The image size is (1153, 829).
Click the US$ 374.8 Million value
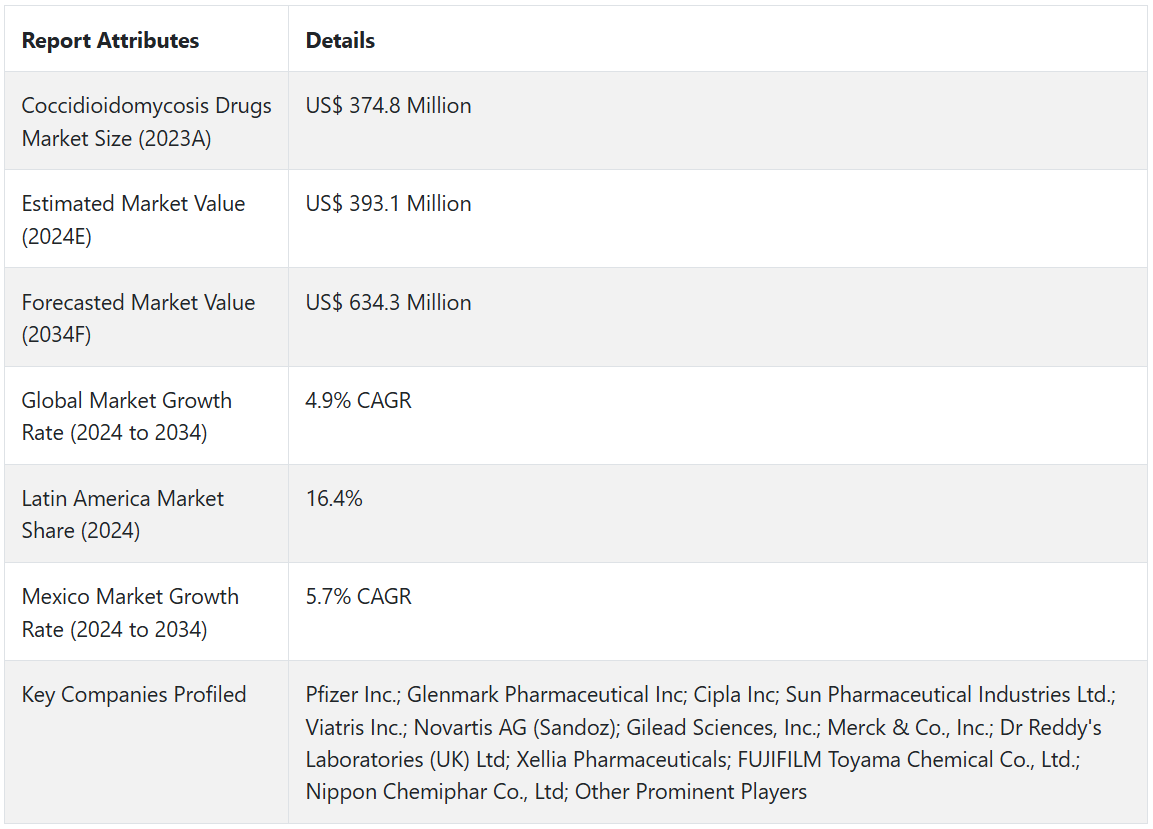tap(388, 106)
